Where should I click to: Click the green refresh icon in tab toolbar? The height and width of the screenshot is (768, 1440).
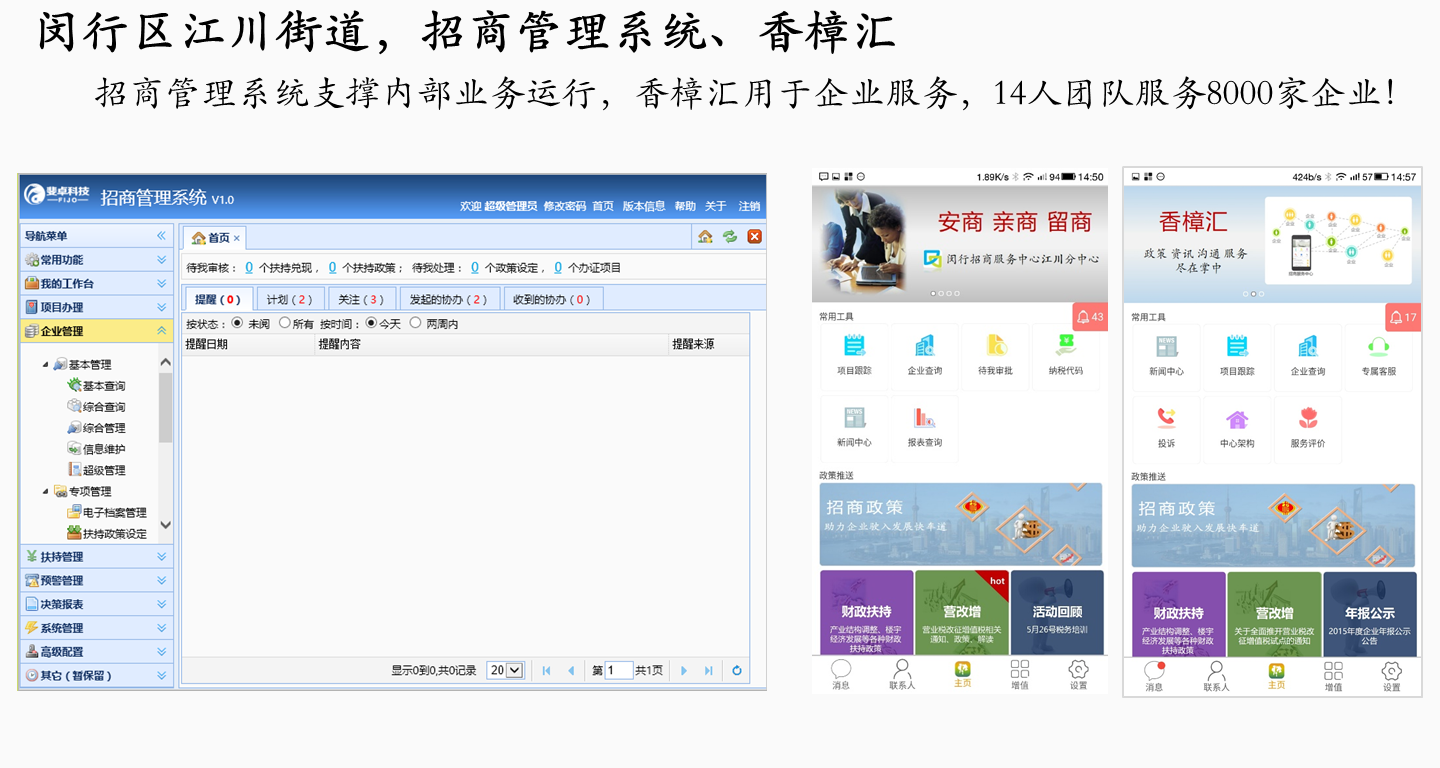[x=730, y=237]
